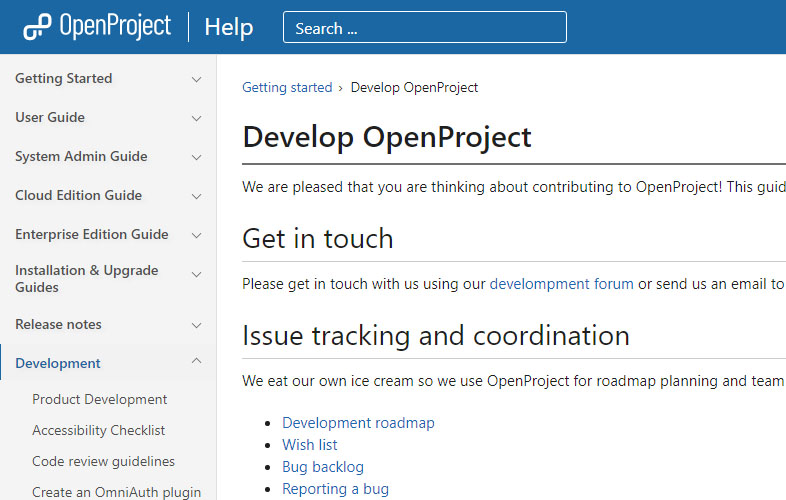Expand Installation & Upgrade Guides chevron

click(x=197, y=274)
